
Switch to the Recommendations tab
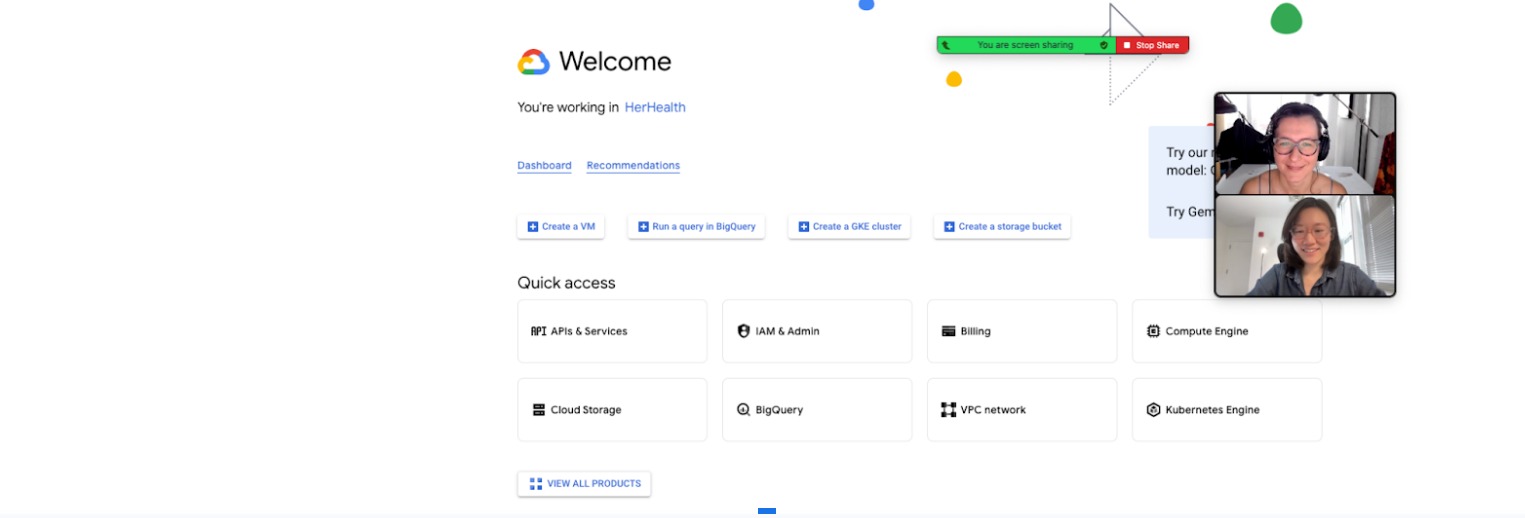click(x=633, y=166)
